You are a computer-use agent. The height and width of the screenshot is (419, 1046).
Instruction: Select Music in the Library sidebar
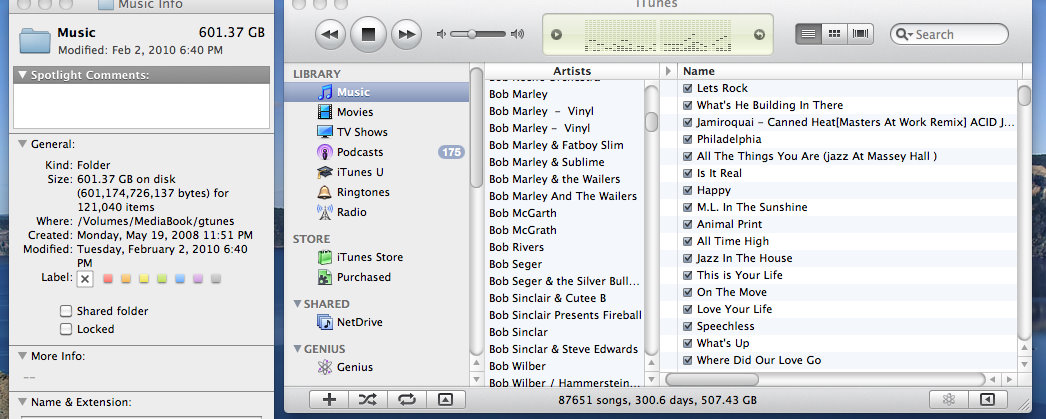click(377, 92)
